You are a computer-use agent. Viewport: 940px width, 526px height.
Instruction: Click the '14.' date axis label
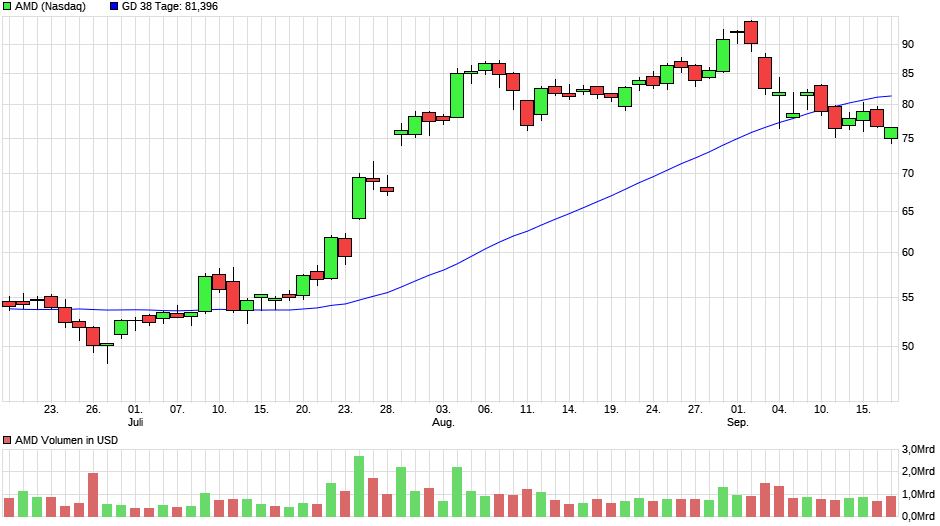(569, 410)
